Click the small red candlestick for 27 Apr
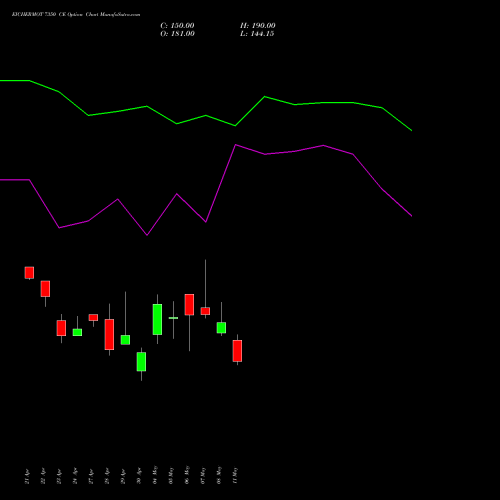Viewport: 500px width, 500px height. tap(93, 317)
